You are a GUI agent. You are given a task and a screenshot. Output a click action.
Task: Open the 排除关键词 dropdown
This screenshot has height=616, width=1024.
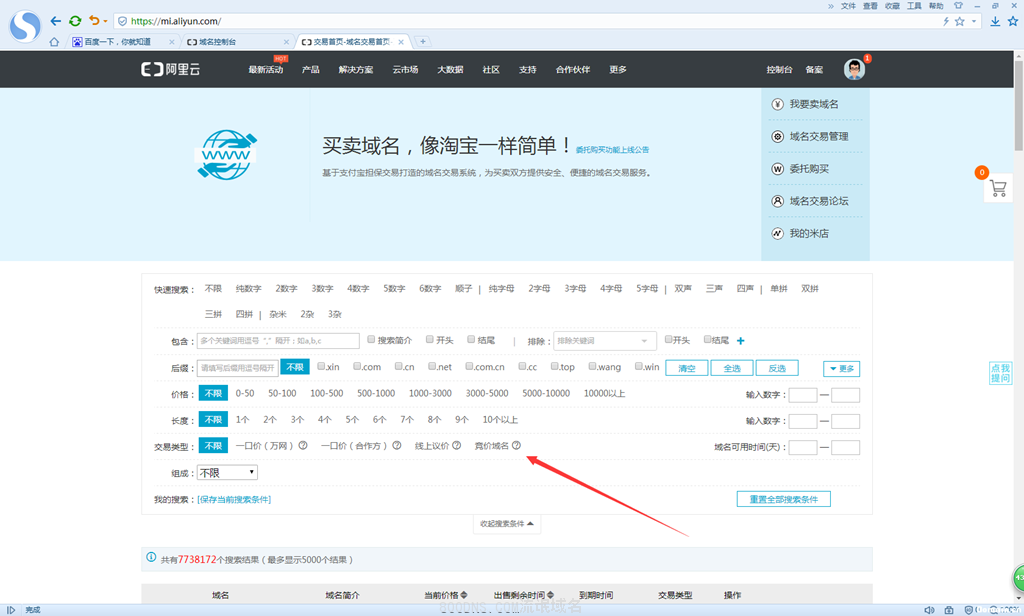point(604,341)
